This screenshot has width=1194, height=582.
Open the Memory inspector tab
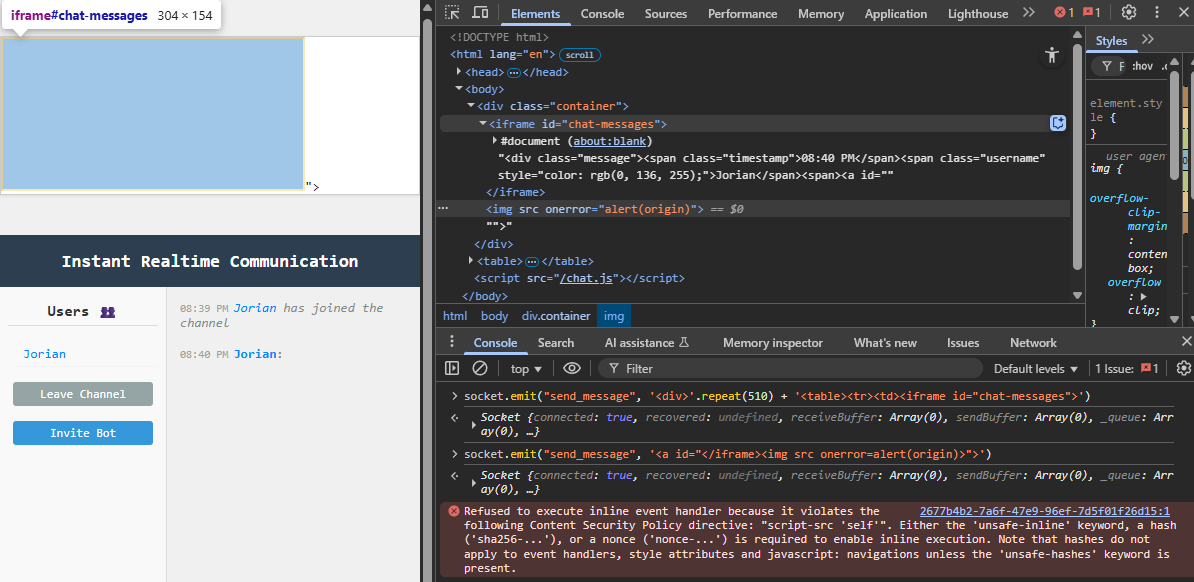773,343
